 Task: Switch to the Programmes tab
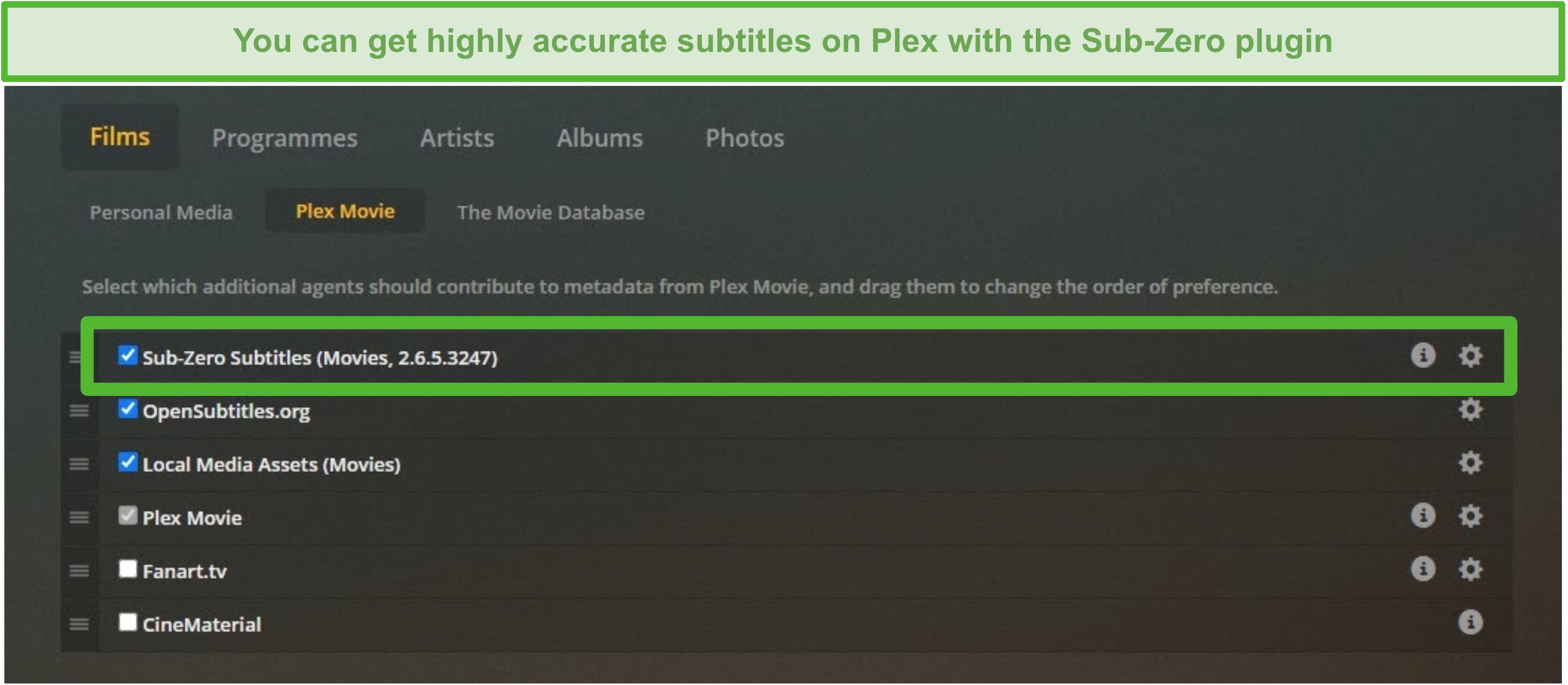[285, 138]
